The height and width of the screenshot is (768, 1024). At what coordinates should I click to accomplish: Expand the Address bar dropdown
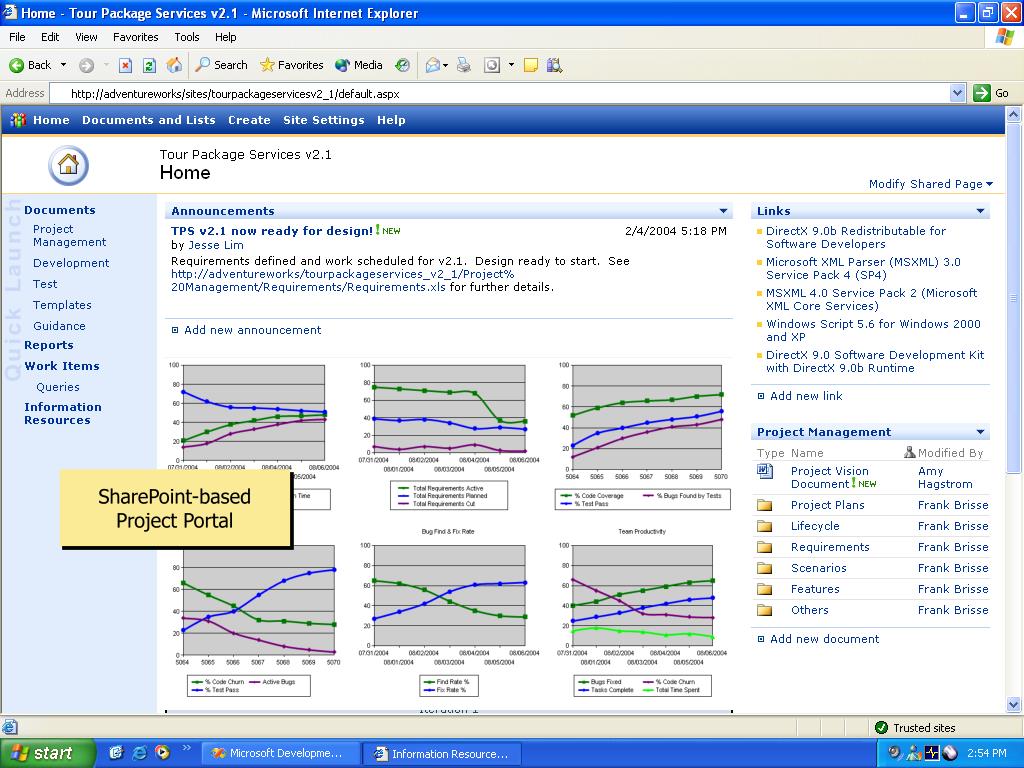(957, 93)
